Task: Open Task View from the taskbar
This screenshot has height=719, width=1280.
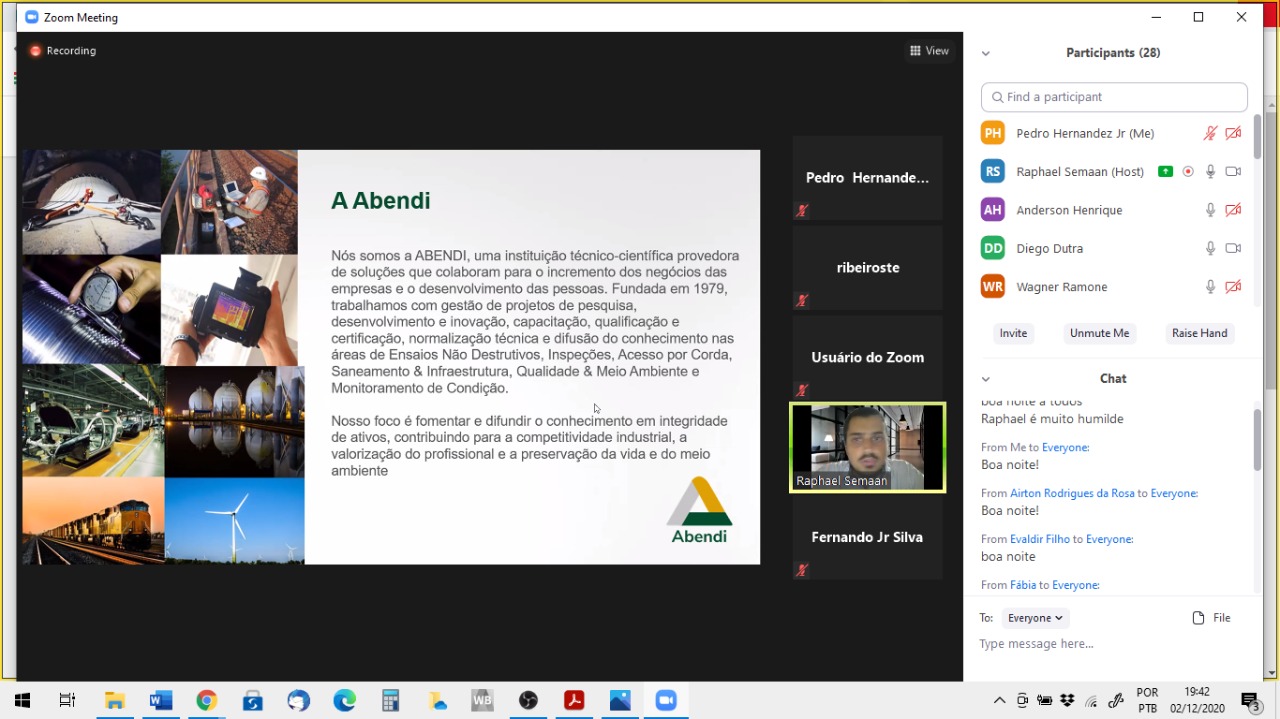Action: [67, 701]
